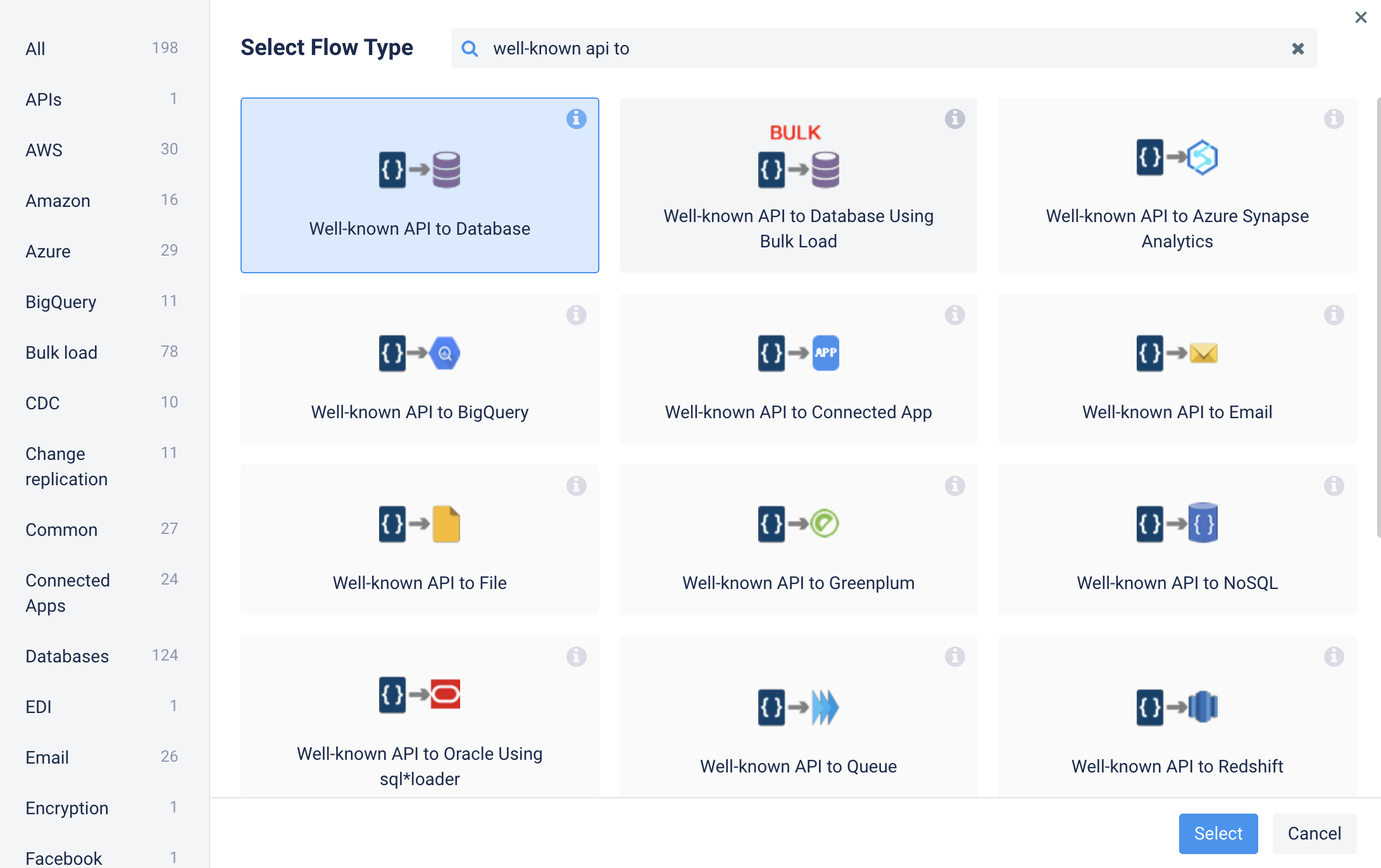Click info icon on Well-known API to BigQuery
Viewport: 1381px width, 868px height.
pyautogui.click(x=576, y=315)
